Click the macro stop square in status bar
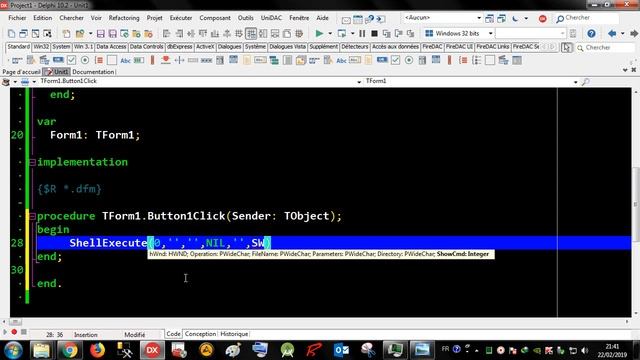This screenshot has height=360, width=640. [x=24, y=332]
